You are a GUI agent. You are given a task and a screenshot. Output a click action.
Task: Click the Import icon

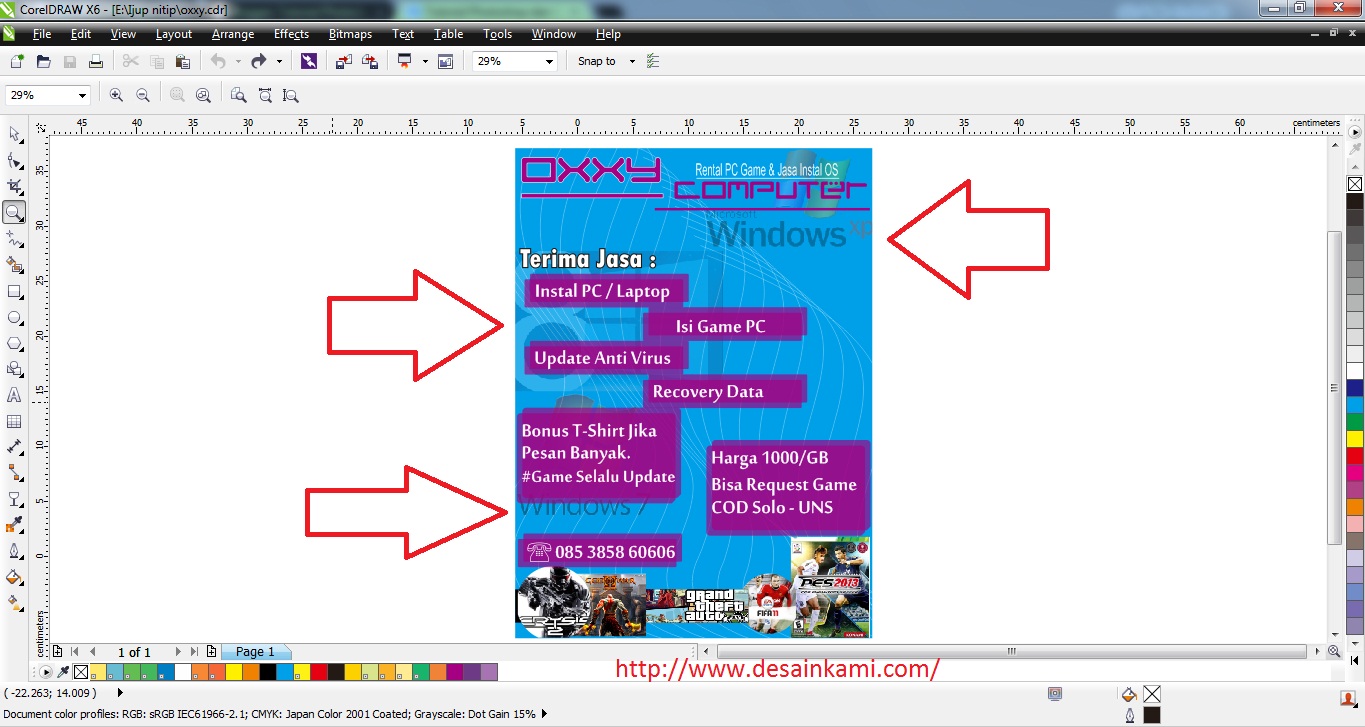tap(343, 61)
